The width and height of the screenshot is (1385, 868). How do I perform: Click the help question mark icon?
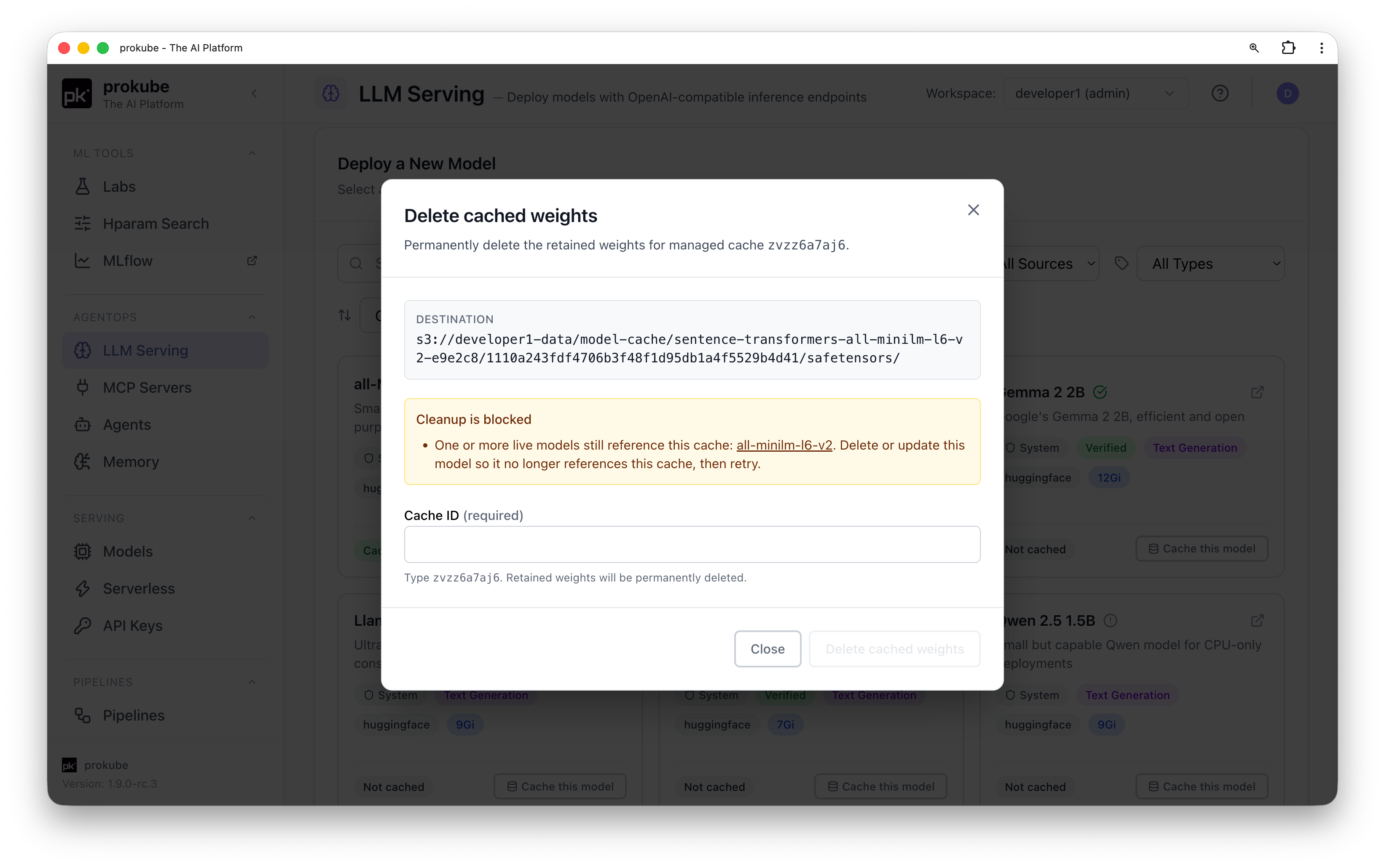tap(1220, 93)
